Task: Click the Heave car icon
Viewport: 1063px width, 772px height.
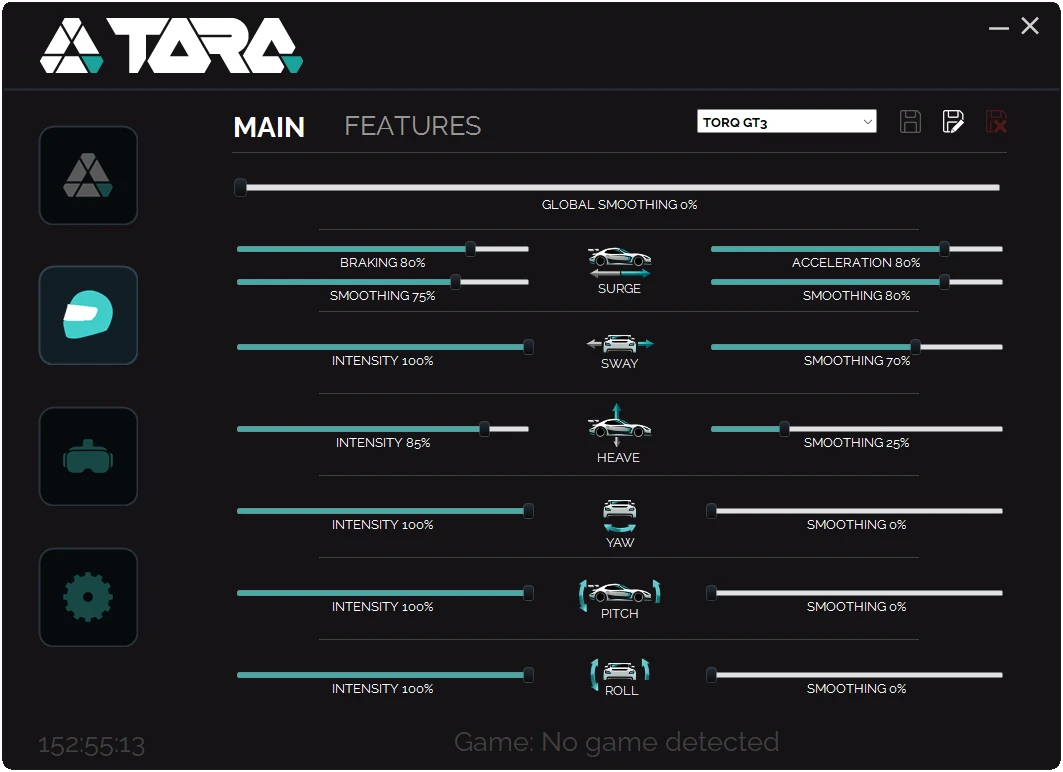Action: point(619,426)
